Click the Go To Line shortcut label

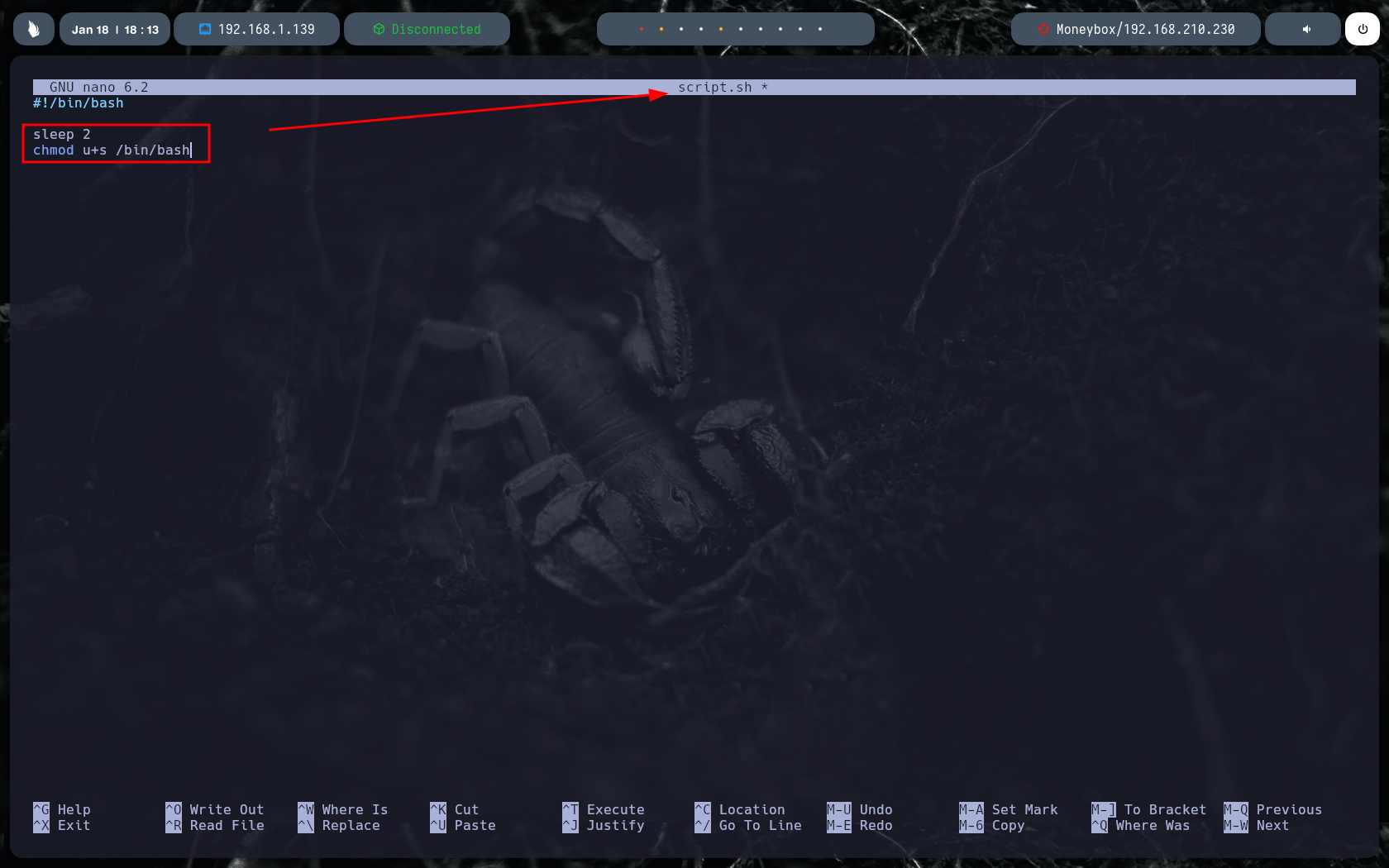click(x=760, y=825)
